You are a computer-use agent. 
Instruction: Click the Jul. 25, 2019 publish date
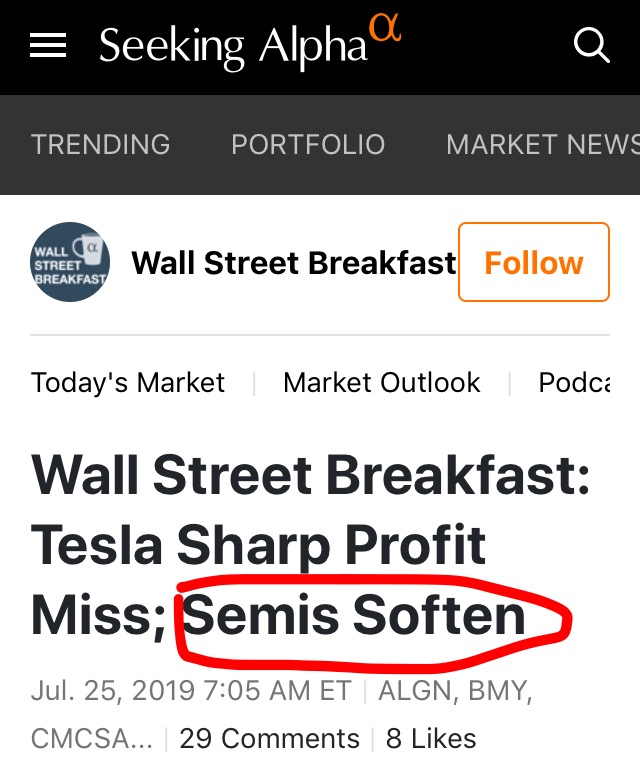click(191, 691)
